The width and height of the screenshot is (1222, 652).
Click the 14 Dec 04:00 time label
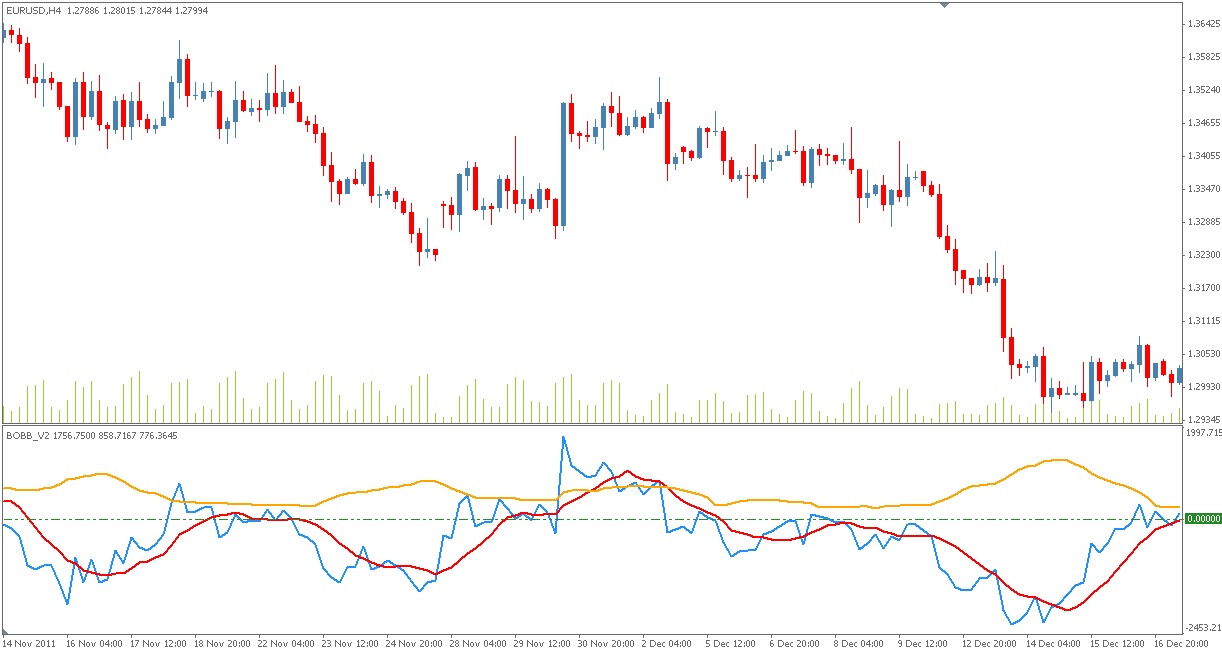1054,644
